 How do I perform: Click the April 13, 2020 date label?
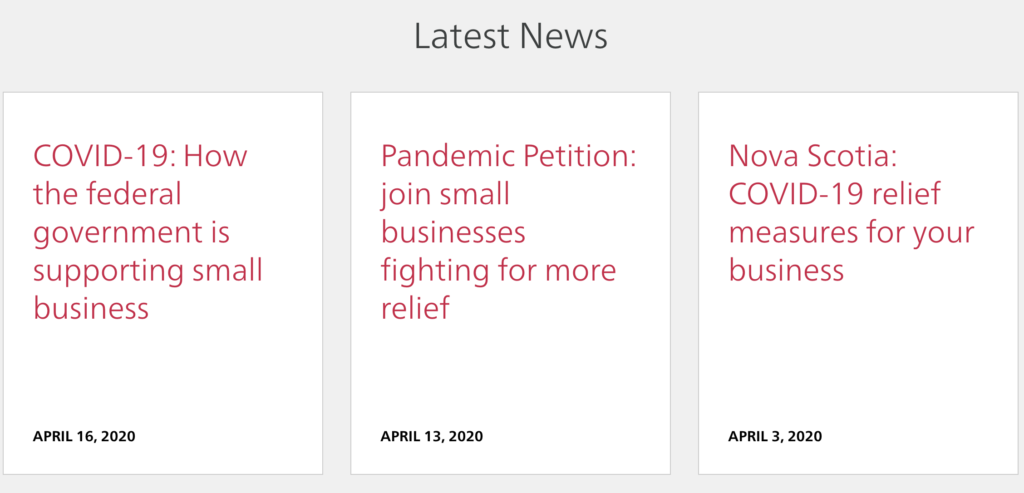click(432, 436)
